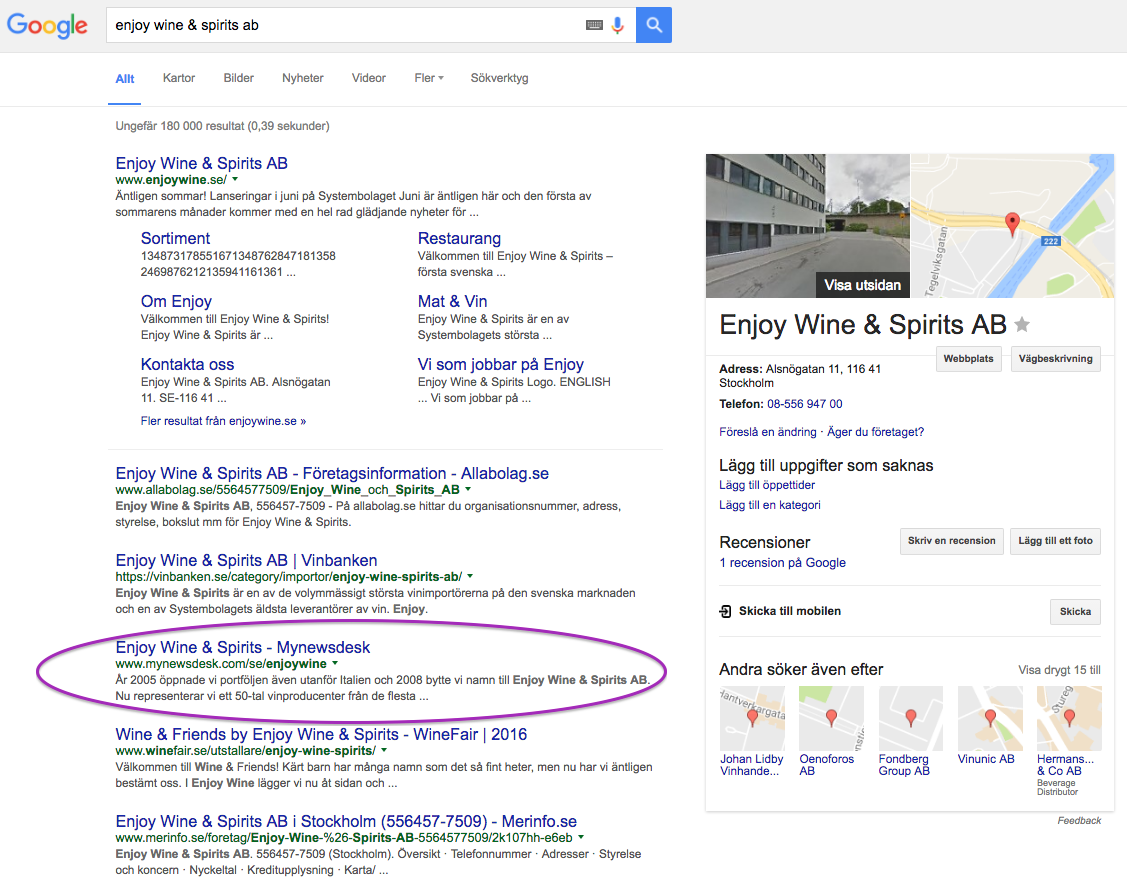Open the Enjoy Wine & Spirits AB result
Screen dimensions: 1127x883
[201, 163]
